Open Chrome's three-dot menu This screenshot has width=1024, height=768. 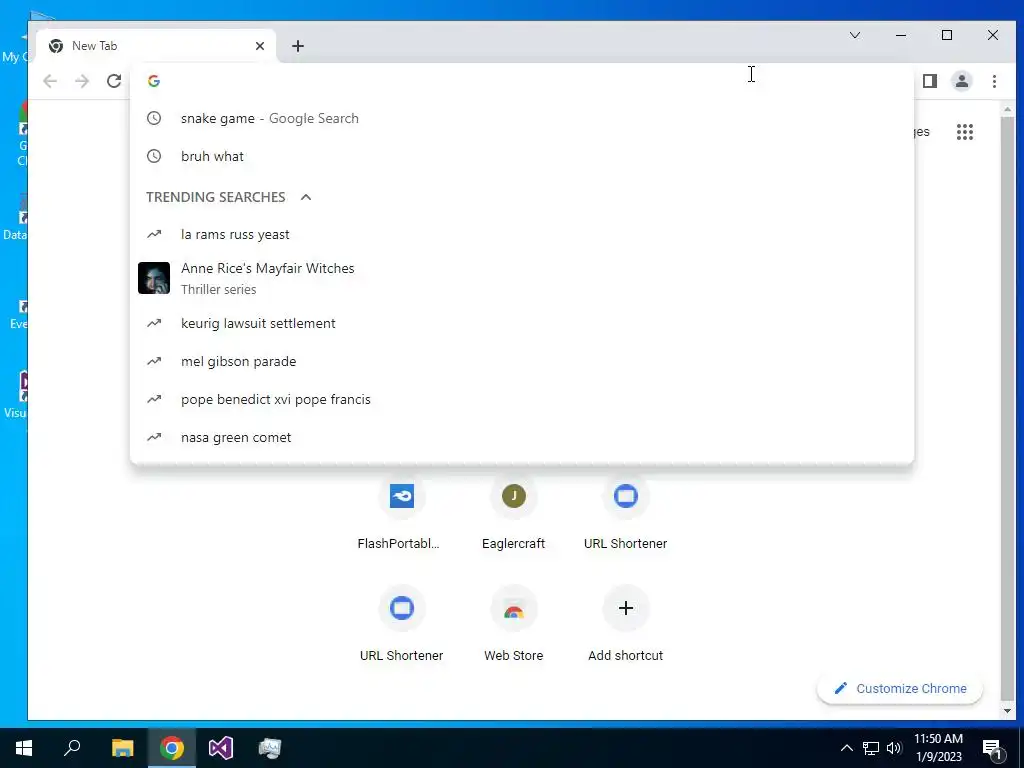pyautogui.click(x=994, y=81)
